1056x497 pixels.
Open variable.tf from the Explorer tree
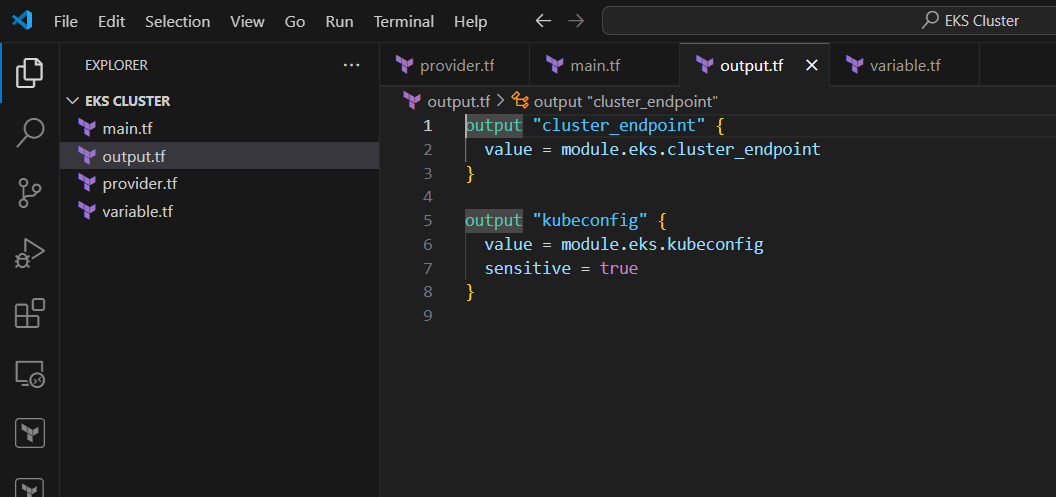click(x=220, y=211)
